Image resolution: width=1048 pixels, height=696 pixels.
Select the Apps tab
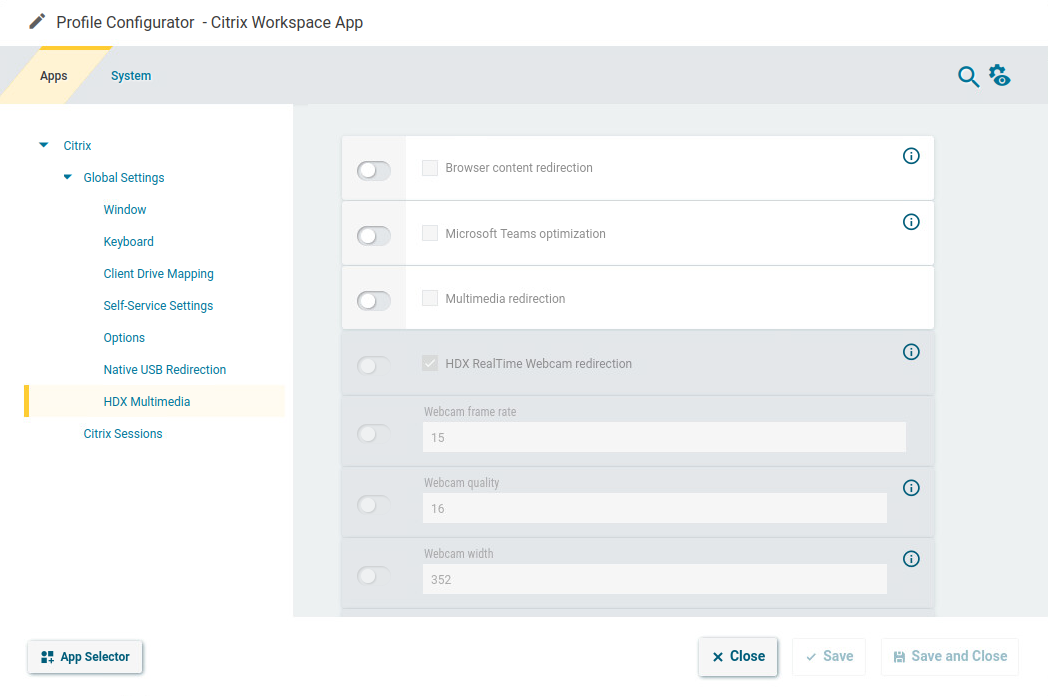(54, 76)
